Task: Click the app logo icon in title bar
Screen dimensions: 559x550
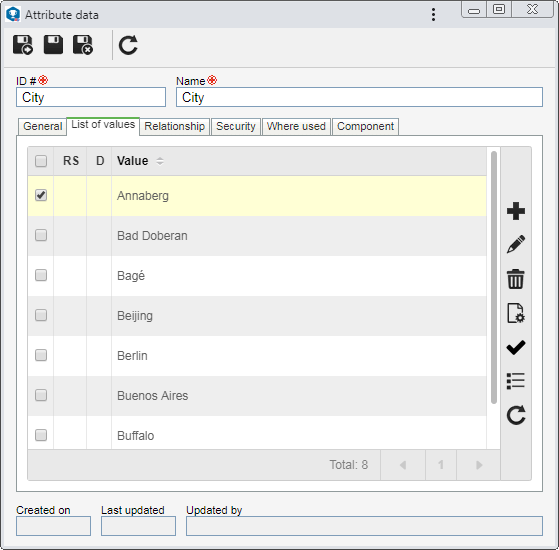Action: tap(13, 15)
